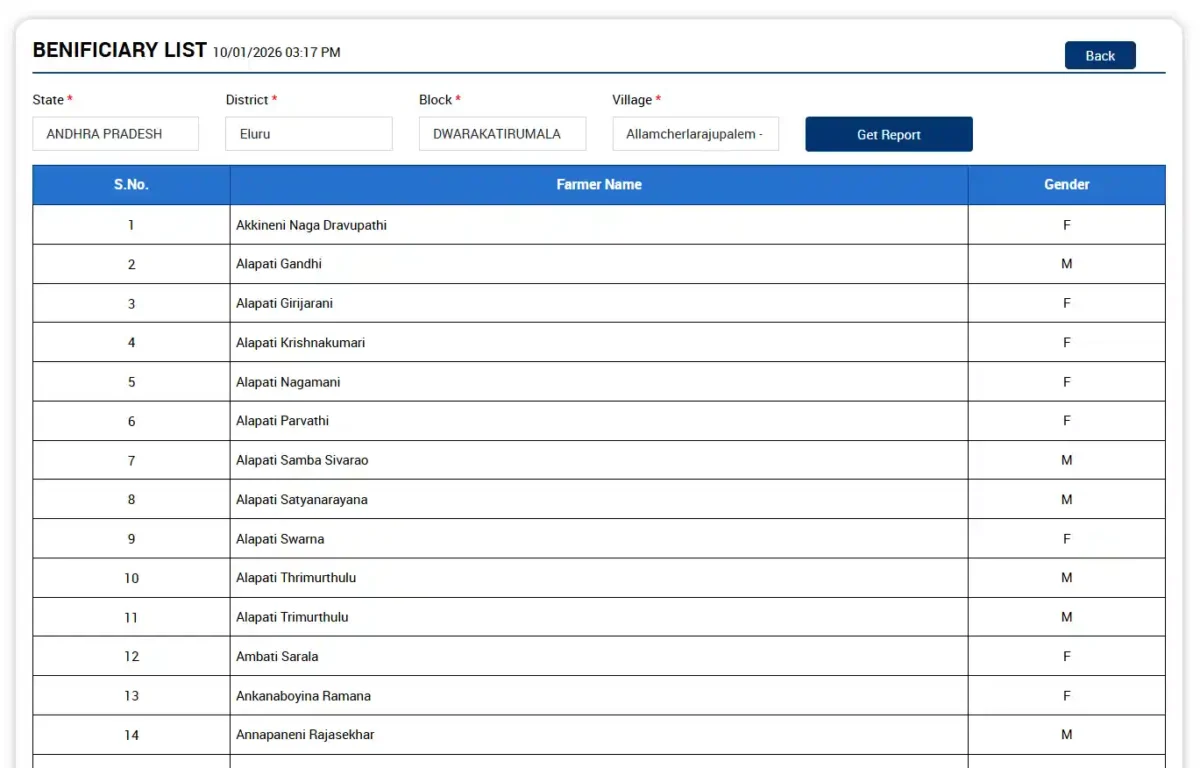Open the District selection field
1200x768 pixels.
[x=308, y=132]
